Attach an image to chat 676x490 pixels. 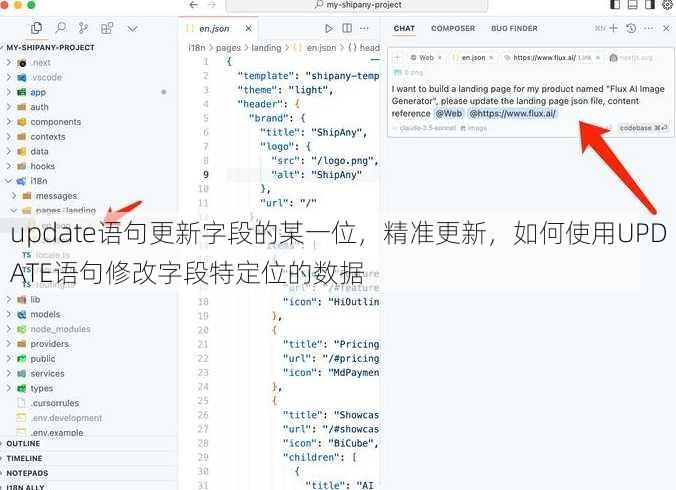coord(474,128)
